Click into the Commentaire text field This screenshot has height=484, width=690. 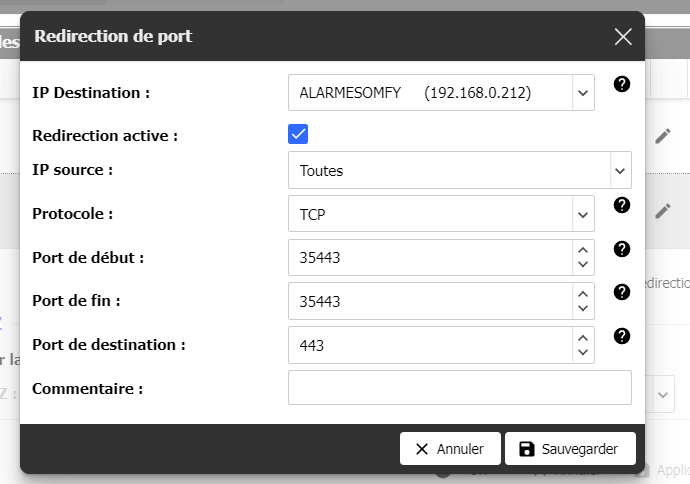point(459,388)
